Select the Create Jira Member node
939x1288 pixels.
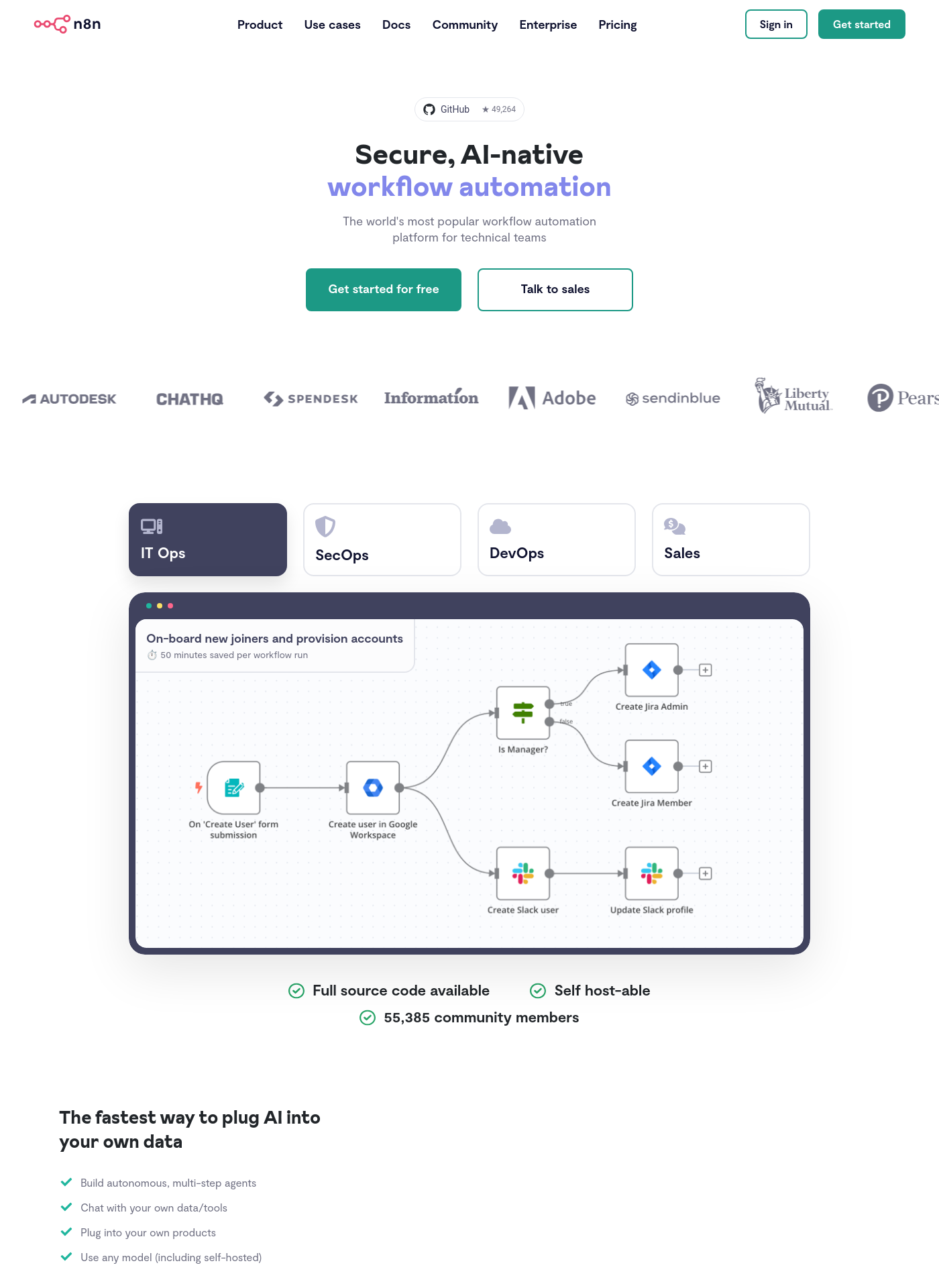652,766
